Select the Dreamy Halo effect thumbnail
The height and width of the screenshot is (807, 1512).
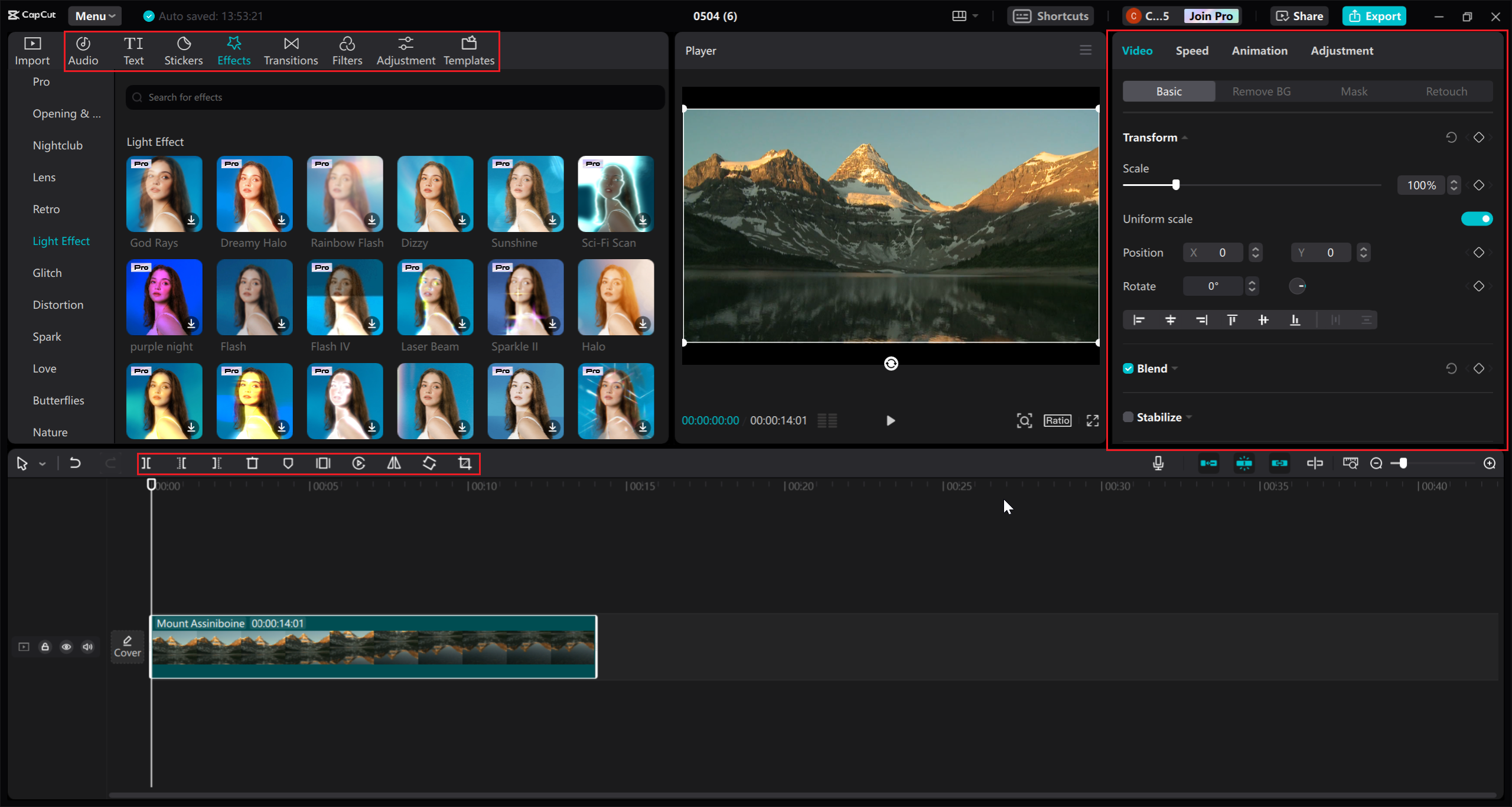coord(254,194)
